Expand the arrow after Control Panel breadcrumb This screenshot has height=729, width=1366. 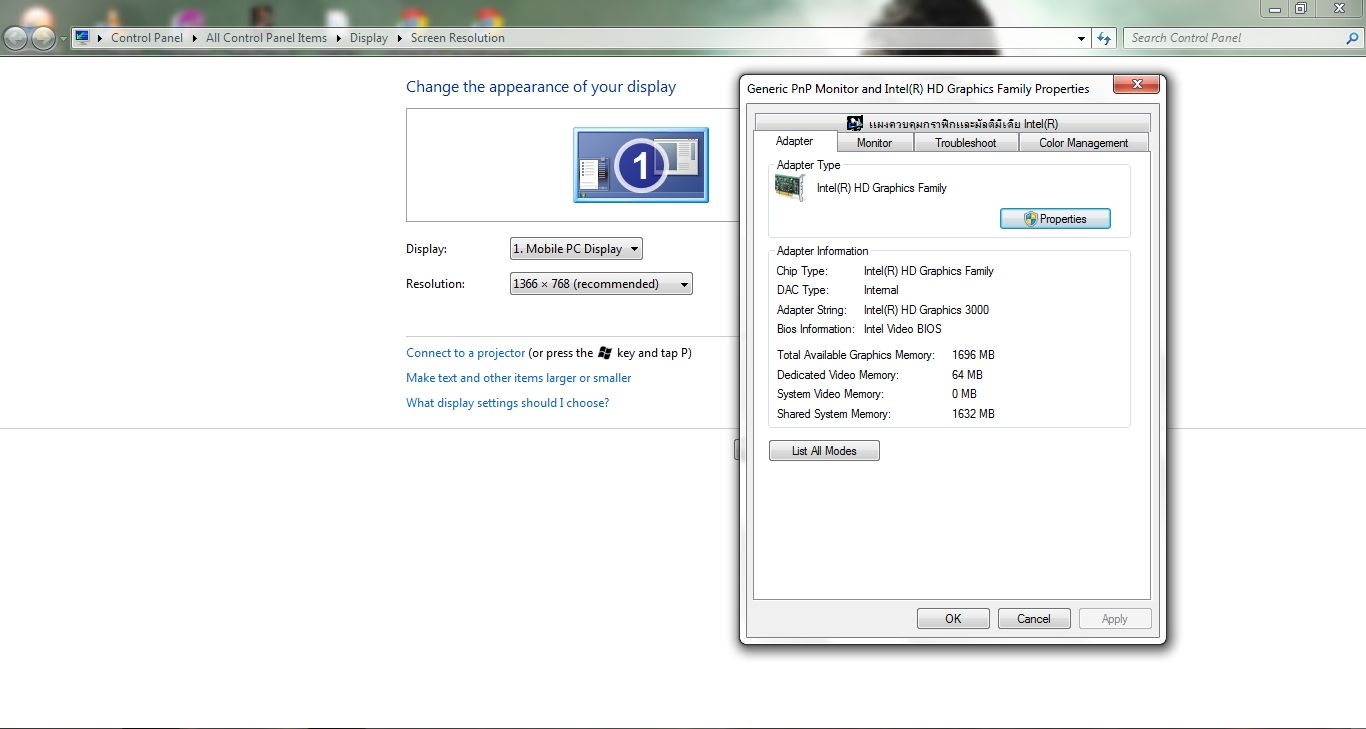194,38
